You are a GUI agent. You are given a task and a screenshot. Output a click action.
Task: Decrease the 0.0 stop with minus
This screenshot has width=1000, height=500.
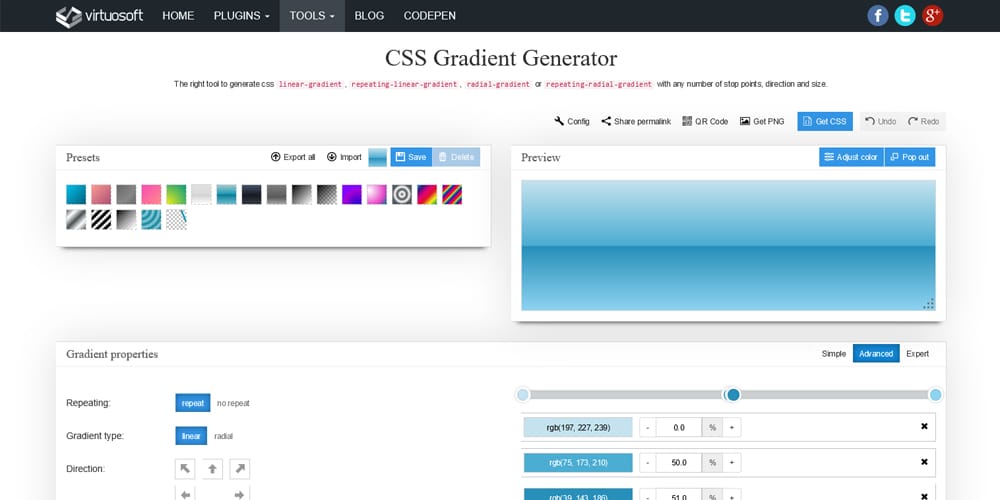click(x=647, y=427)
